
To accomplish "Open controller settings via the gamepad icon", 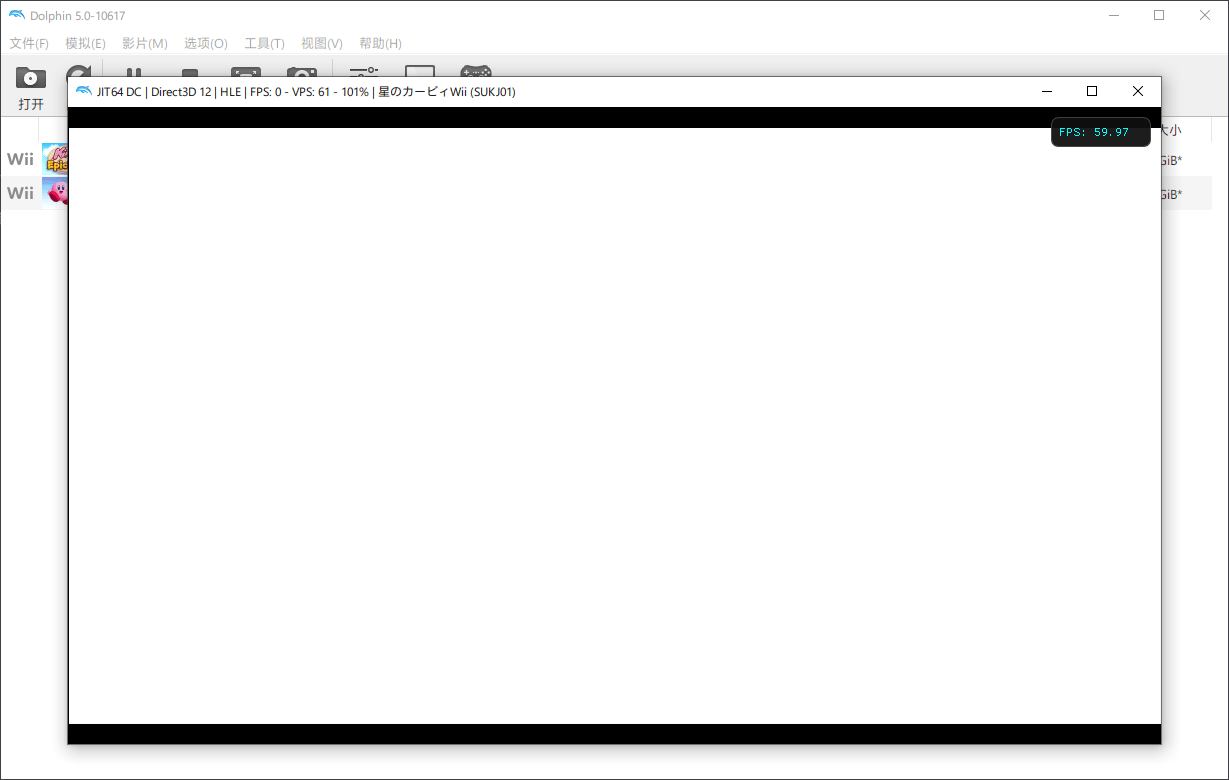I will (475, 71).
